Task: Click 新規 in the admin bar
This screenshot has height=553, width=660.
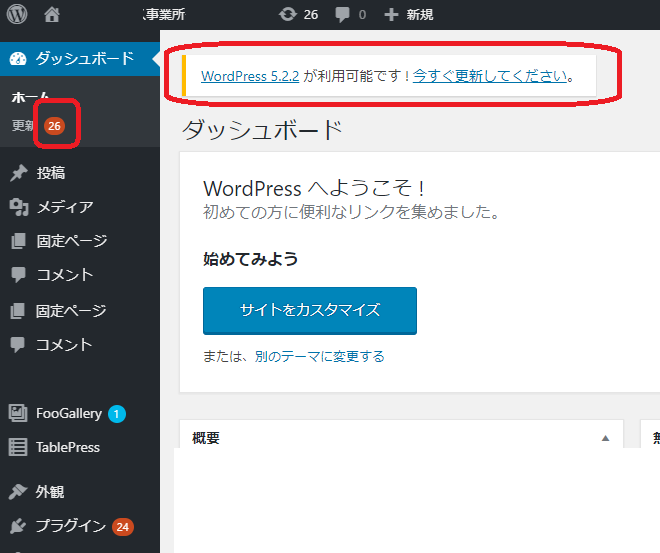Action: 420,15
